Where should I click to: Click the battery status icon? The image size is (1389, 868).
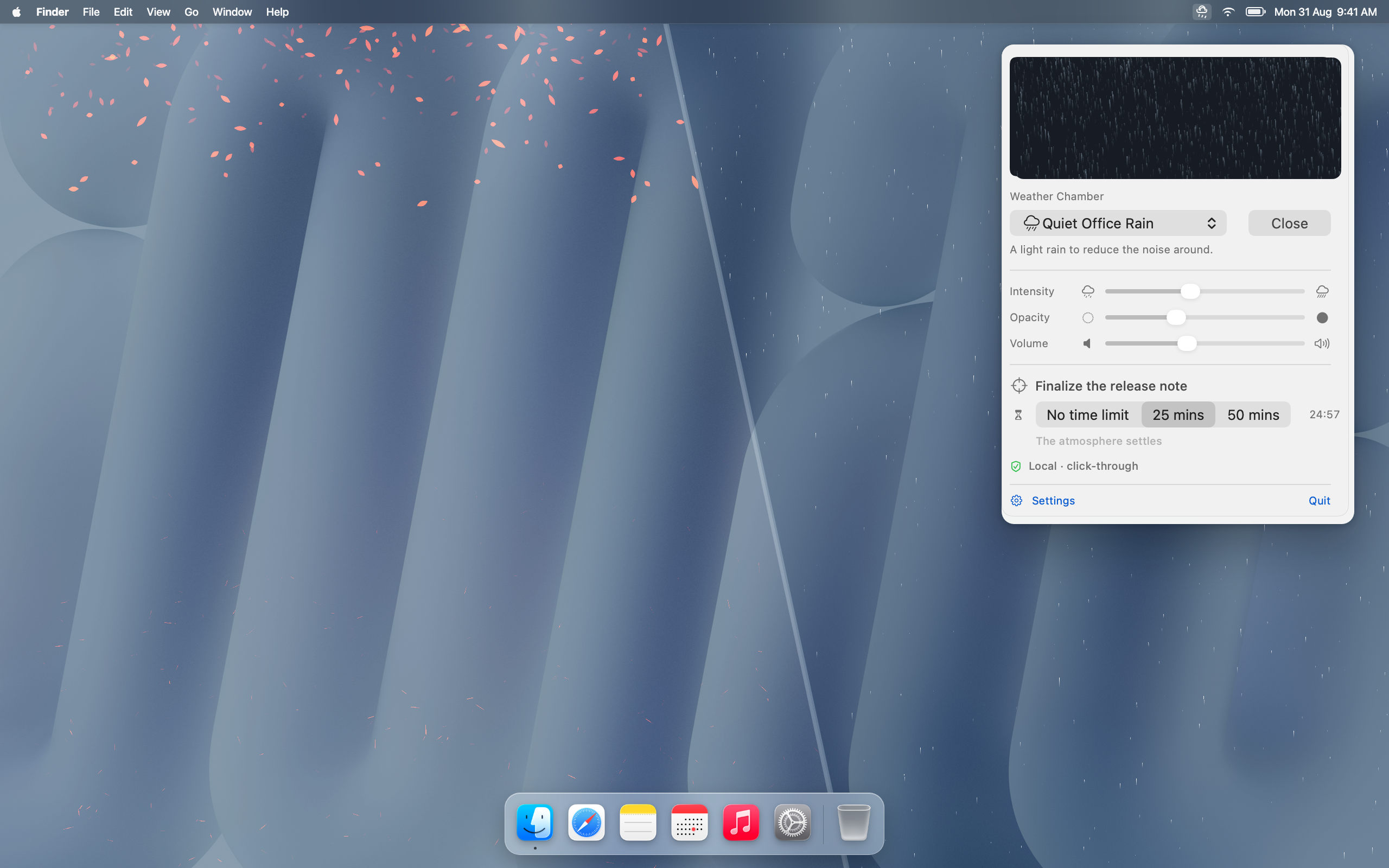tap(1256, 11)
